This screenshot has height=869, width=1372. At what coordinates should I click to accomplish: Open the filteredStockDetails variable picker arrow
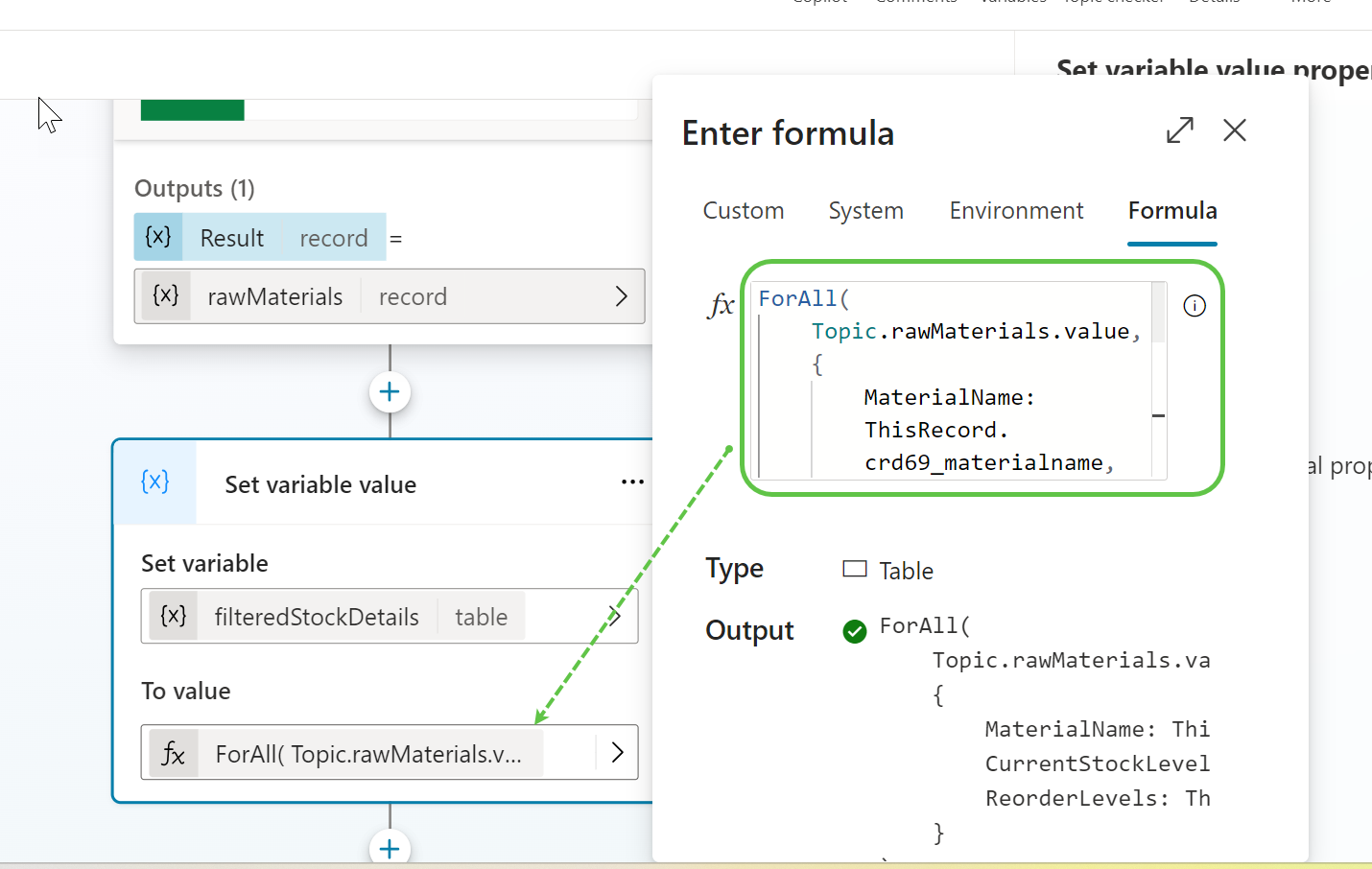[x=615, y=616]
